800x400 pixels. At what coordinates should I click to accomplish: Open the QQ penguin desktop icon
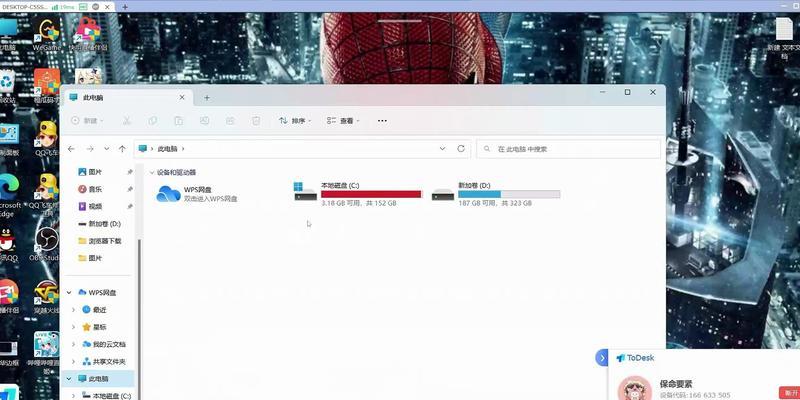coord(8,245)
